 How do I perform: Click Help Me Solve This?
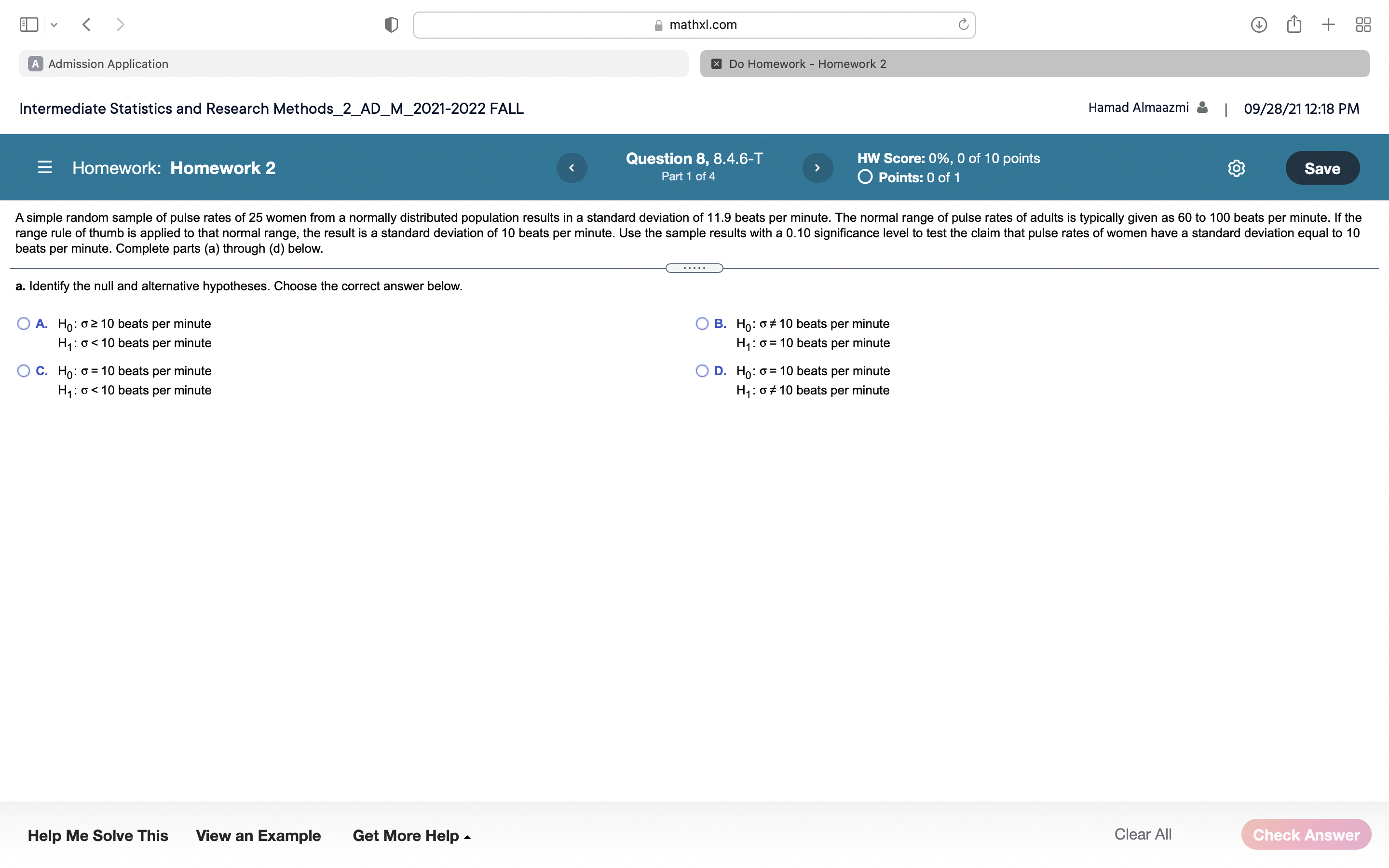97,835
